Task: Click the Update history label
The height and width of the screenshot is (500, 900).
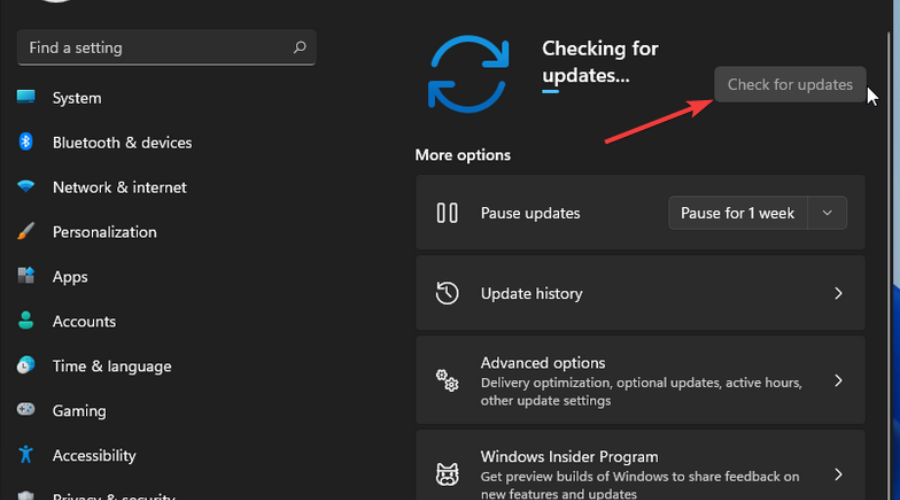Action: [532, 293]
